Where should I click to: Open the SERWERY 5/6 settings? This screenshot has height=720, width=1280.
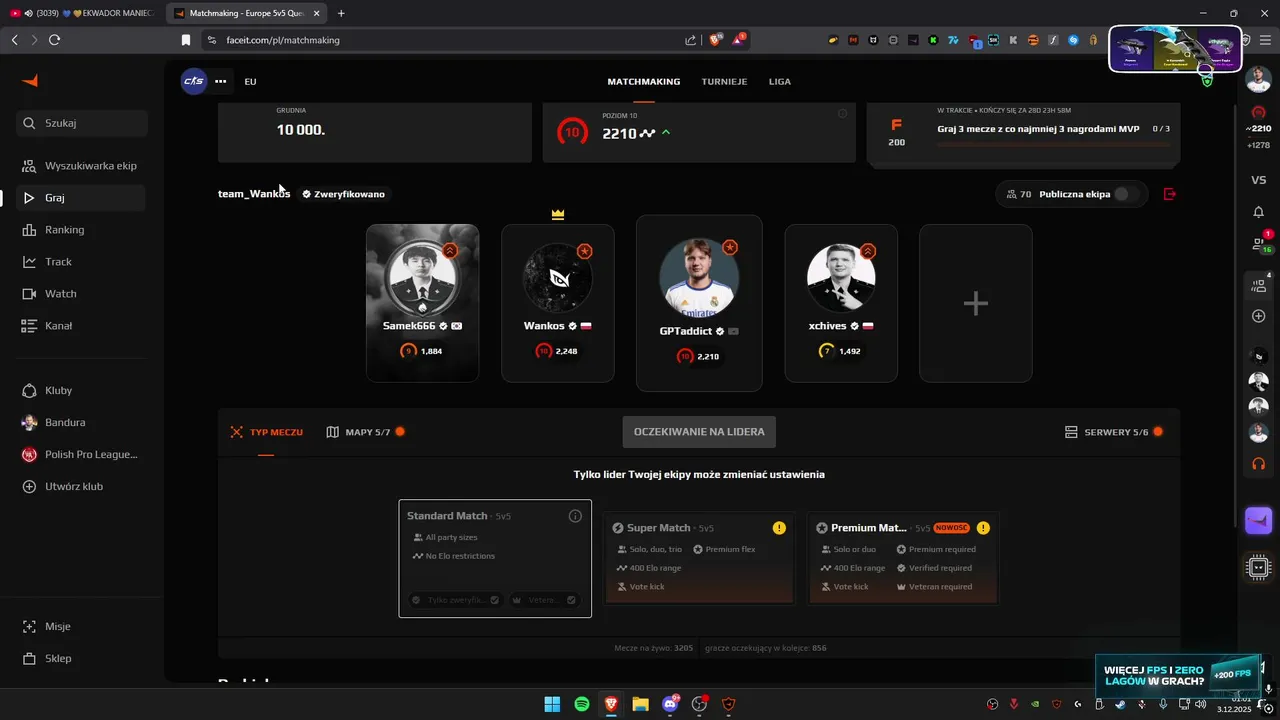[x=1115, y=432]
